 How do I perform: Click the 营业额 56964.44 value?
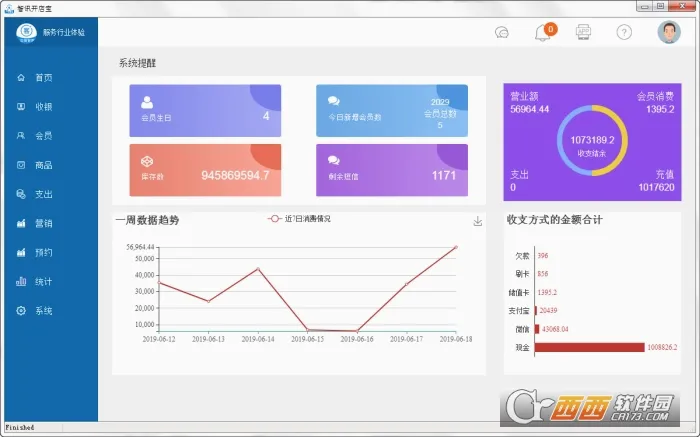tap(529, 109)
